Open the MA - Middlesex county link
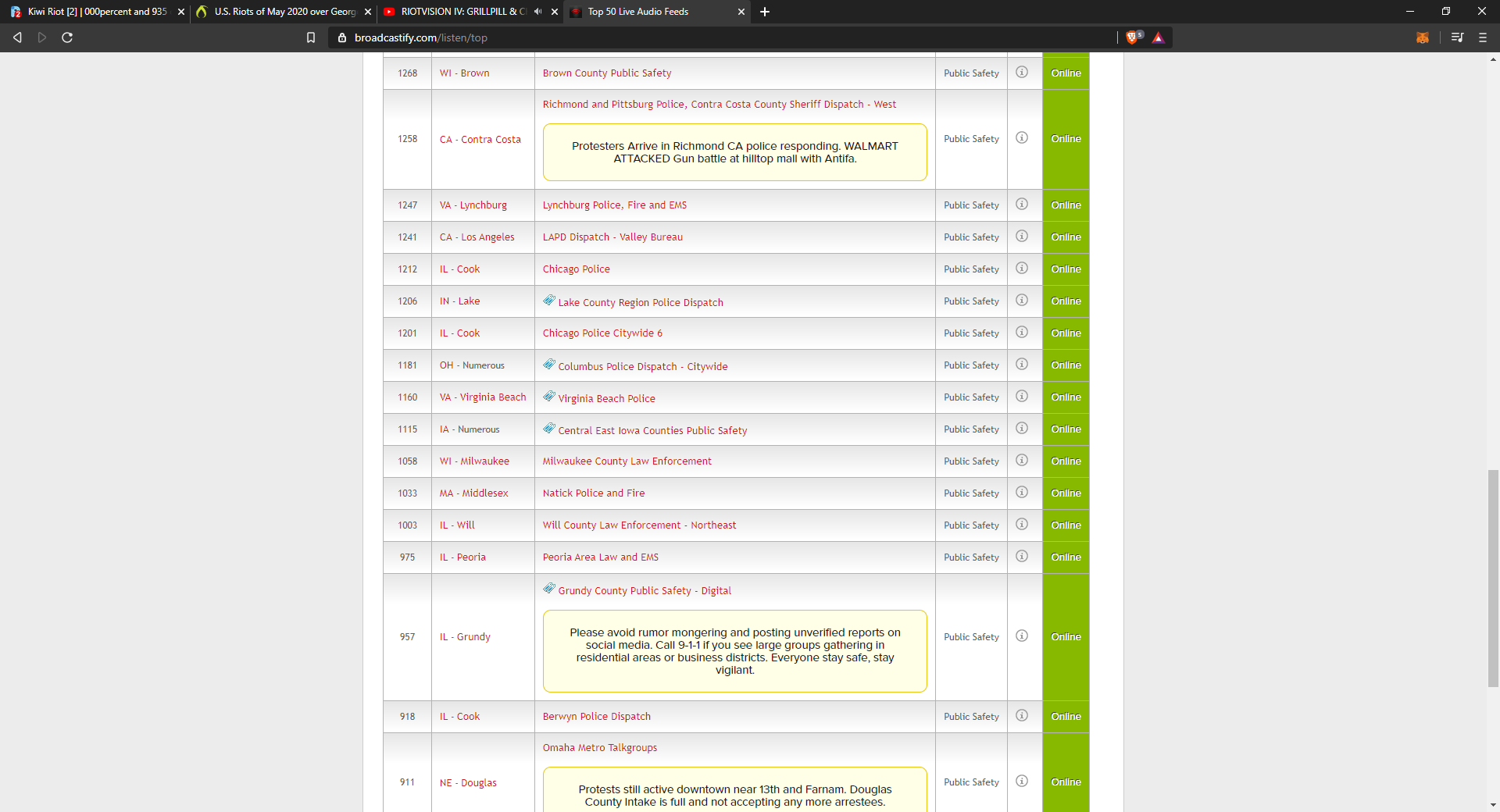This screenshot has height=812, width=1500. [473, 493]
